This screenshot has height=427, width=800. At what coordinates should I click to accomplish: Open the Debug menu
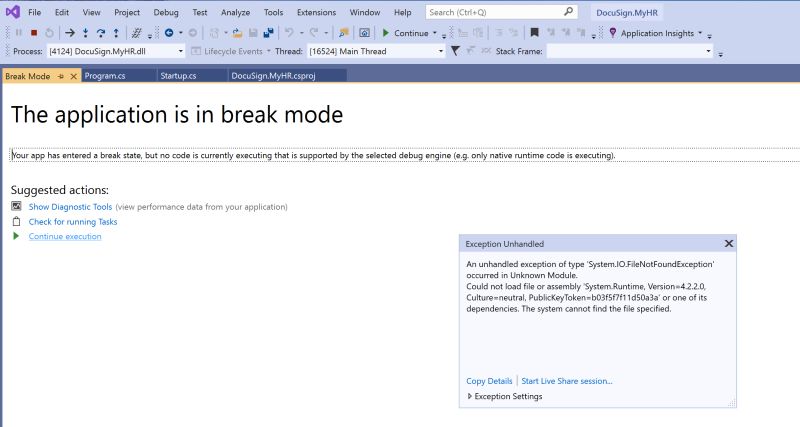[166, 12]
